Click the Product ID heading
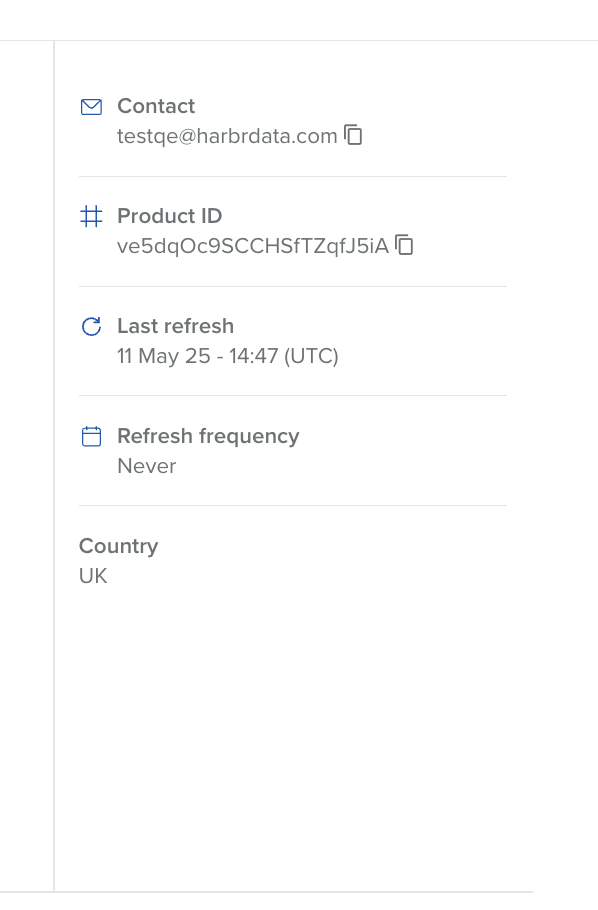This screenshot has width=598, height=910. 170,216
